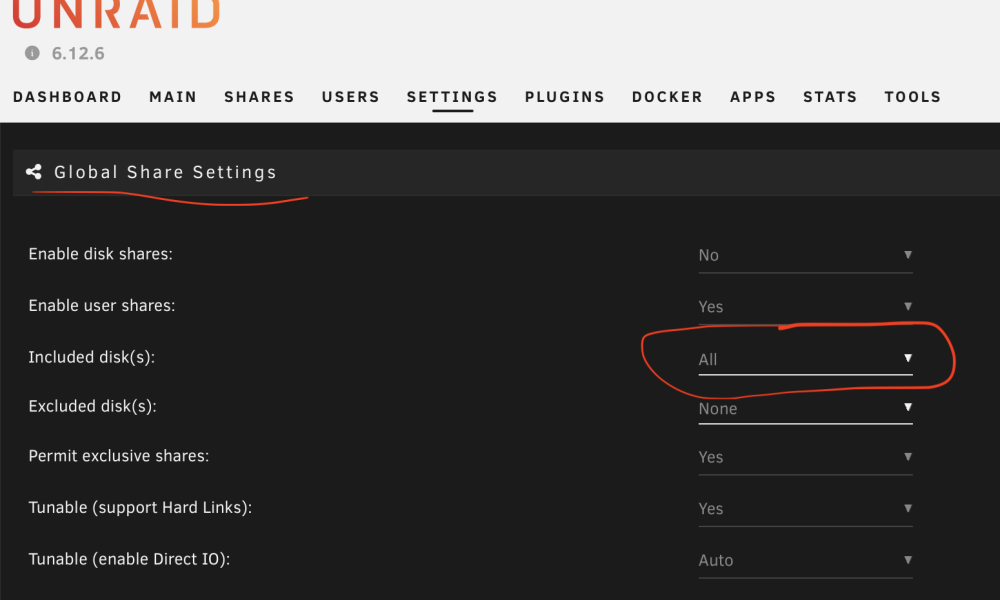Click the share icon in Global Share Settings
This screenshot has width=1000, height=600.
pyautogui.click(x=34, y=172)
